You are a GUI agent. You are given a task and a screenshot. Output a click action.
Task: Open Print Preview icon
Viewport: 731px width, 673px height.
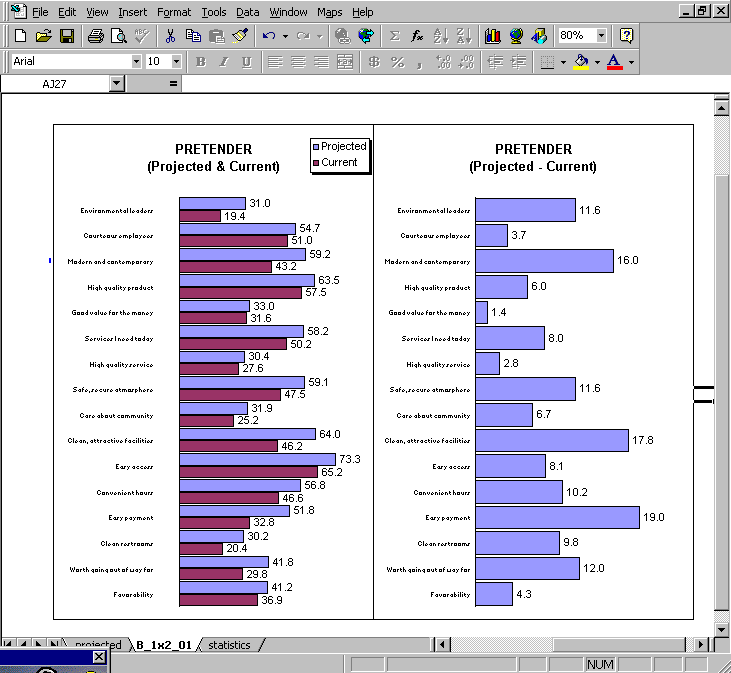(119, 36)
